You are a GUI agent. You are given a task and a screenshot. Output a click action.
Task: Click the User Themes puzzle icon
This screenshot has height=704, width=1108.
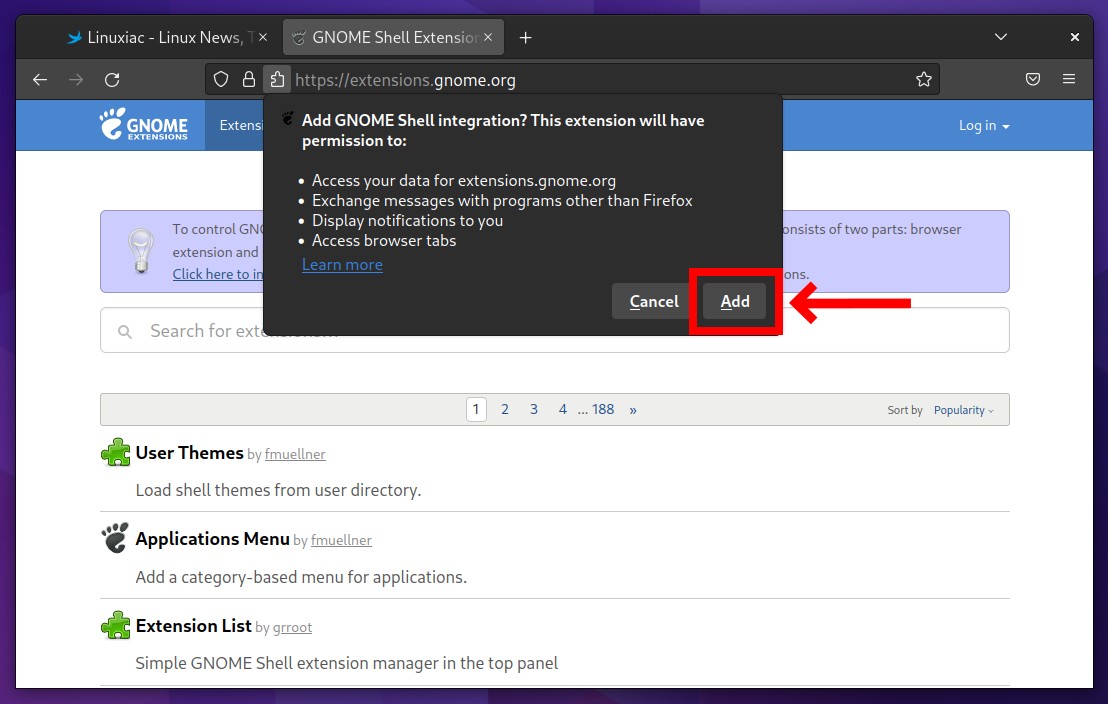(x=115, y=452)
